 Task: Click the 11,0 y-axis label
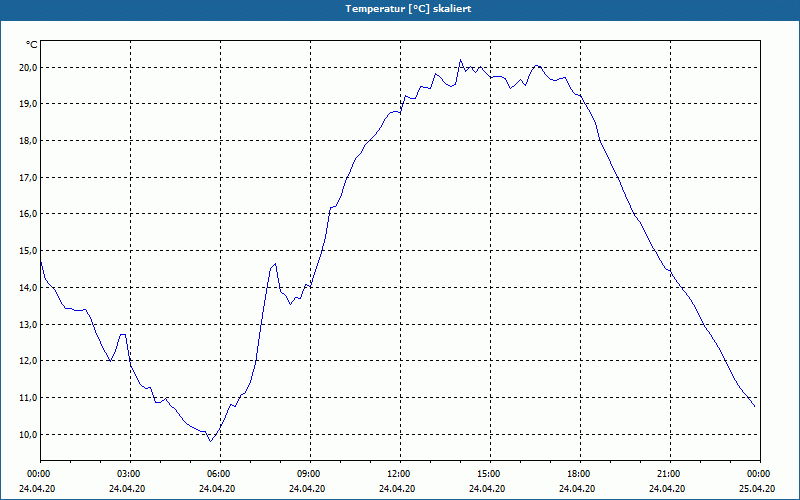28,397
